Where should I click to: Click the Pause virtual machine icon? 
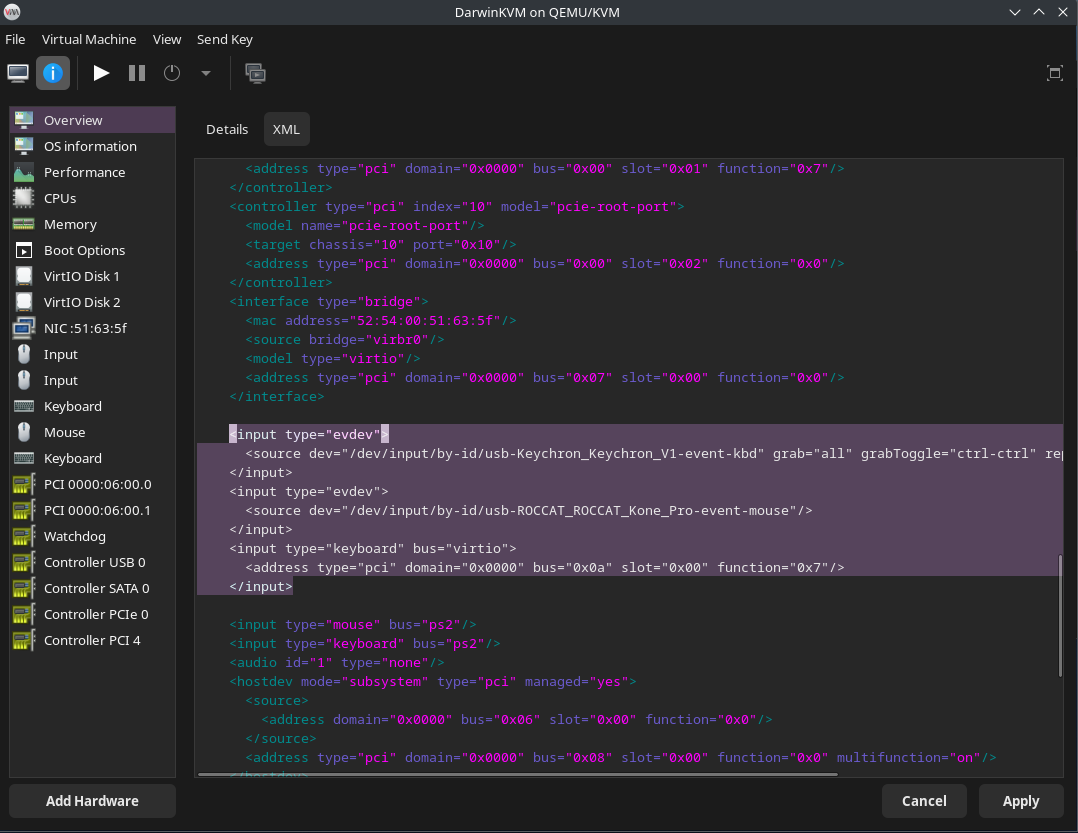(137, 73)
